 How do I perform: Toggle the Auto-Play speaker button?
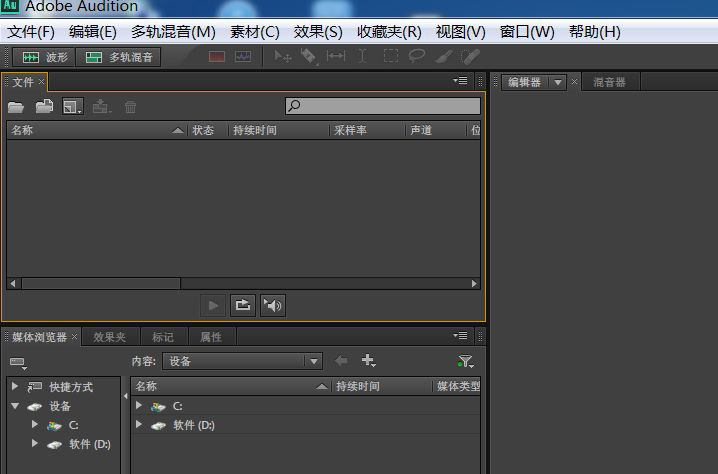(273, 305)
